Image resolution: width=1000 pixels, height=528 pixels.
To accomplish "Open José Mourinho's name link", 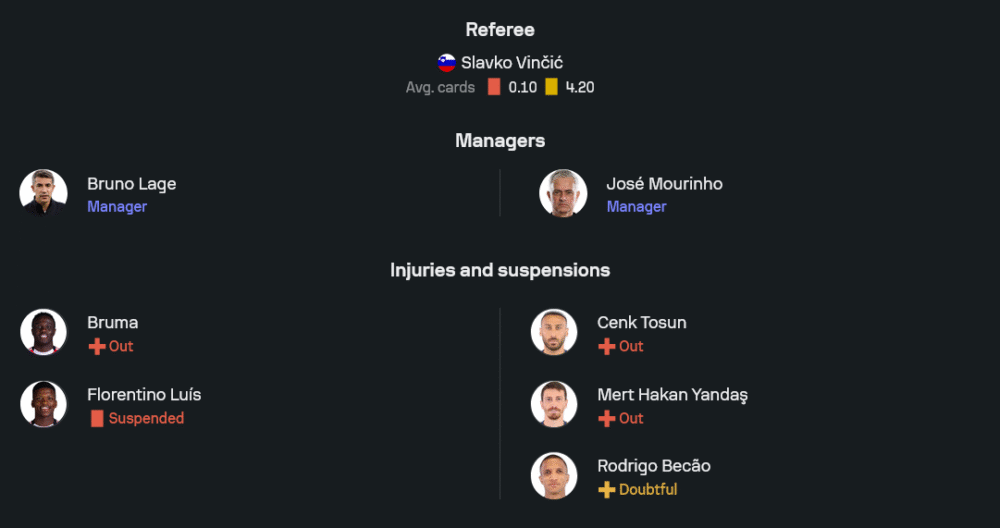I will coord(664,184).
